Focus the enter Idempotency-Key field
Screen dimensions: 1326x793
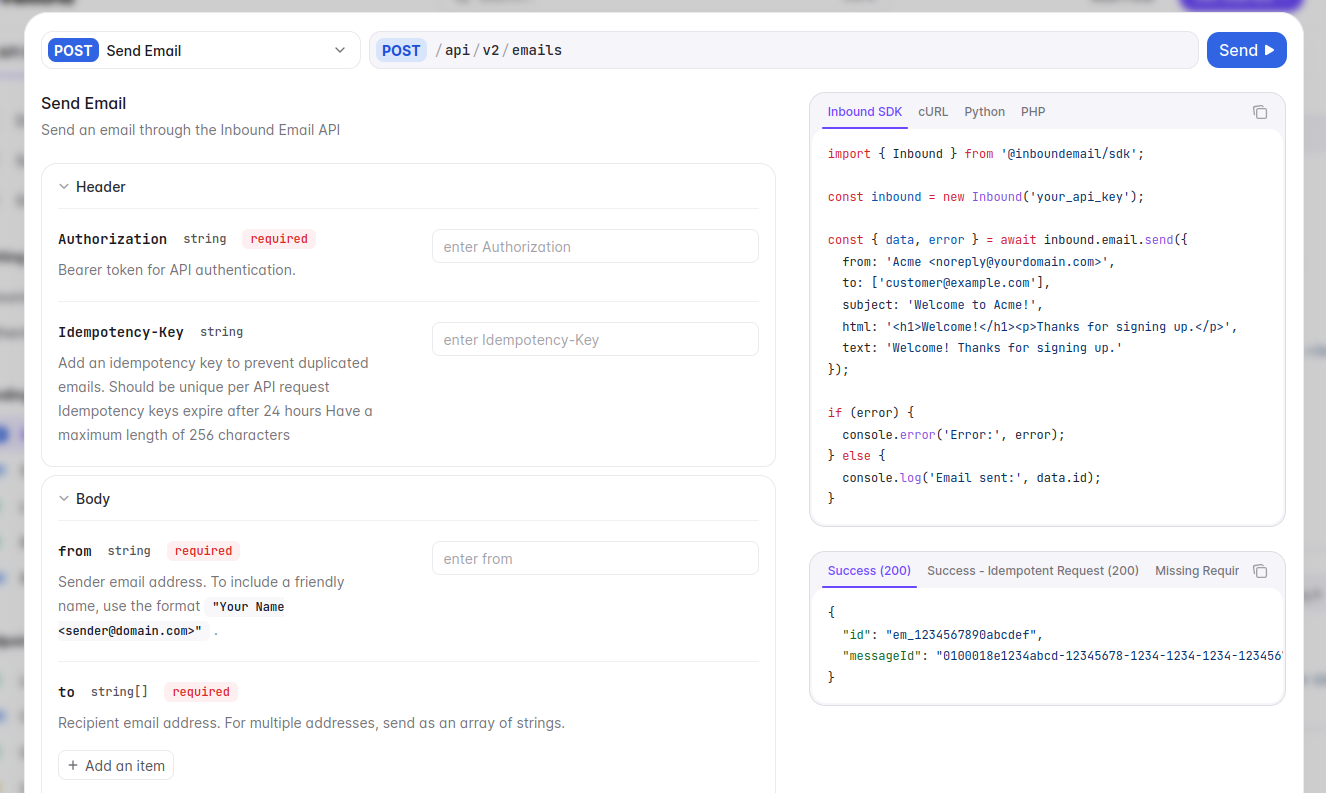[595, 340]
